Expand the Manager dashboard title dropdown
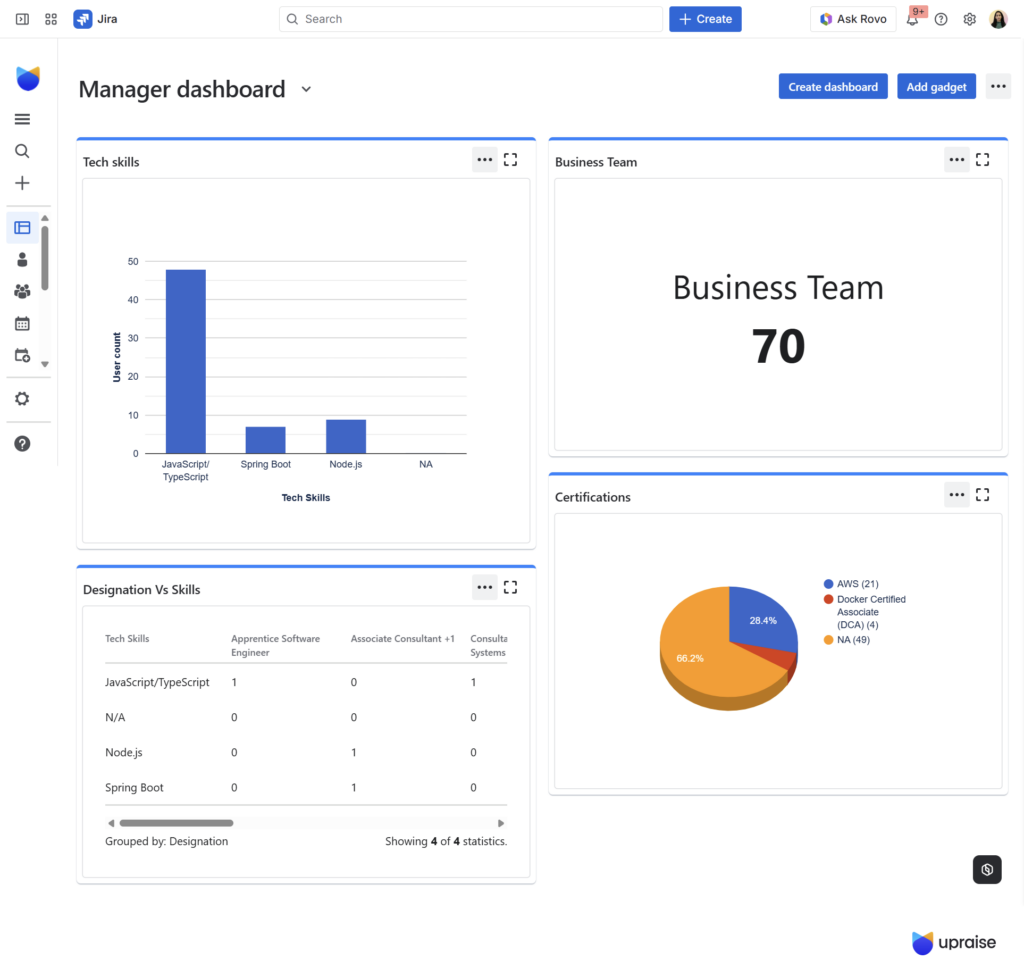 [306, 89]
